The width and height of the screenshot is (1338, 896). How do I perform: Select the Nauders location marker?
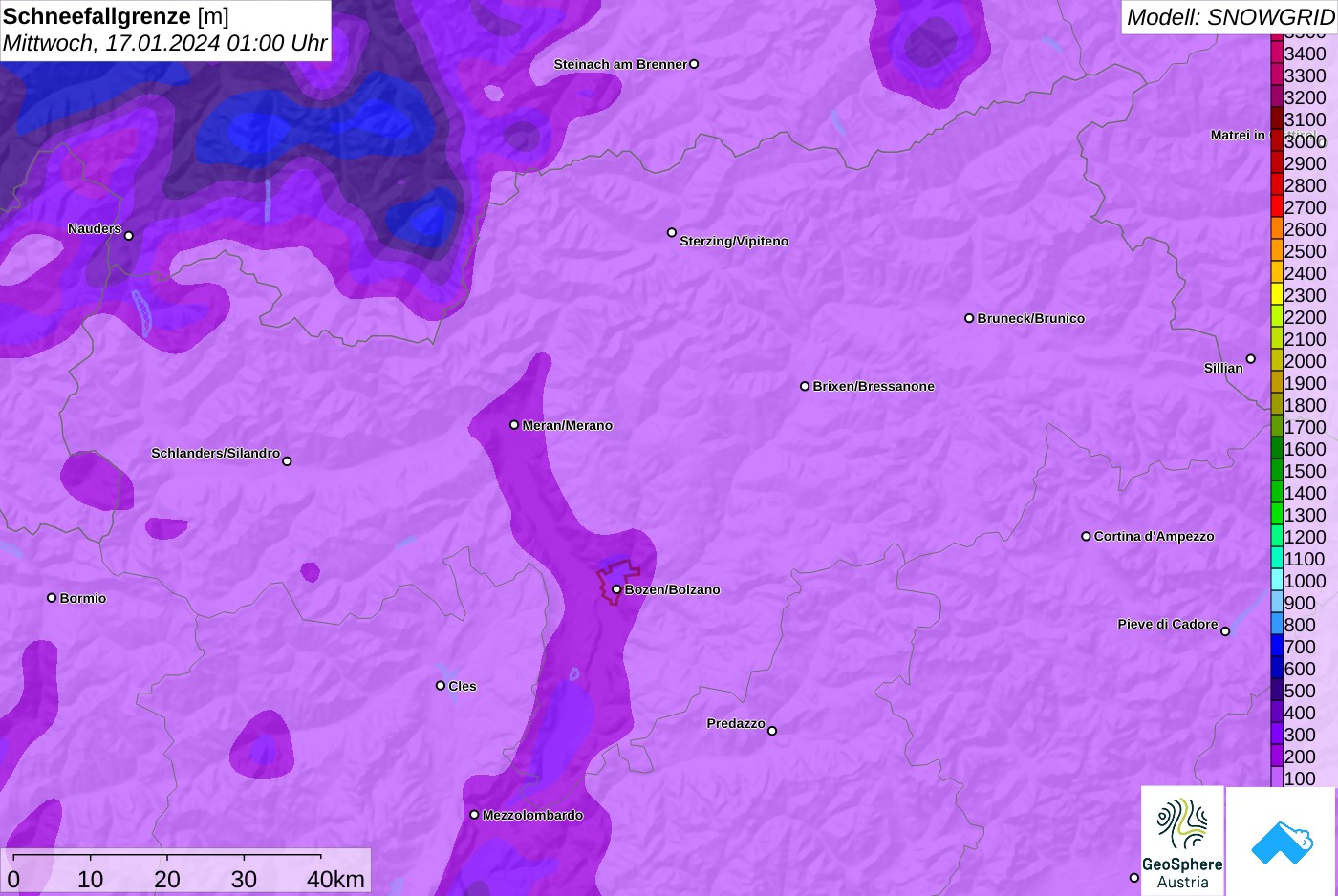pyautogui.click(x=129, y=235)
